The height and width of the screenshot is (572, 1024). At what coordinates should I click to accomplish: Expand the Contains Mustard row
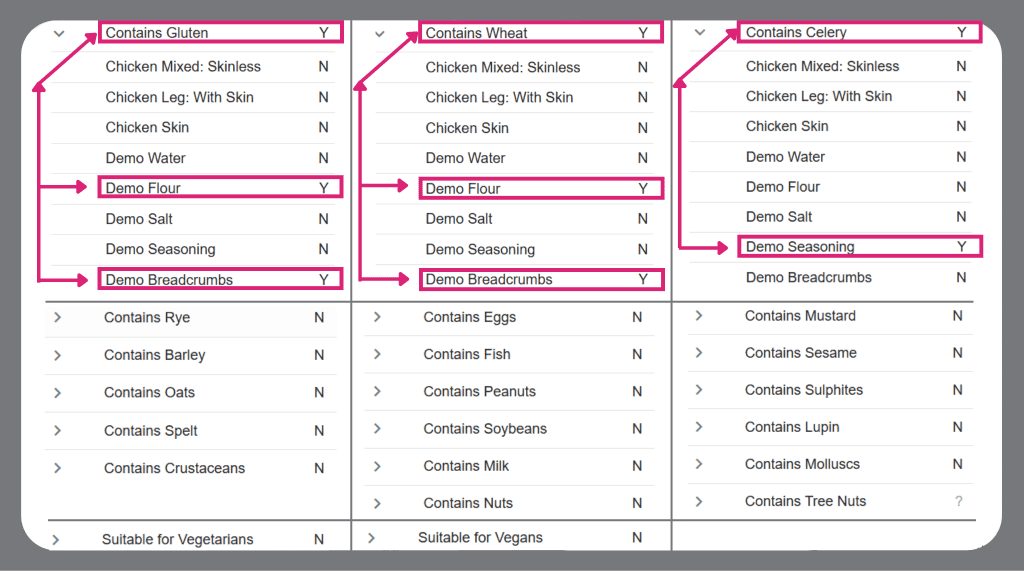click(698, 316)
